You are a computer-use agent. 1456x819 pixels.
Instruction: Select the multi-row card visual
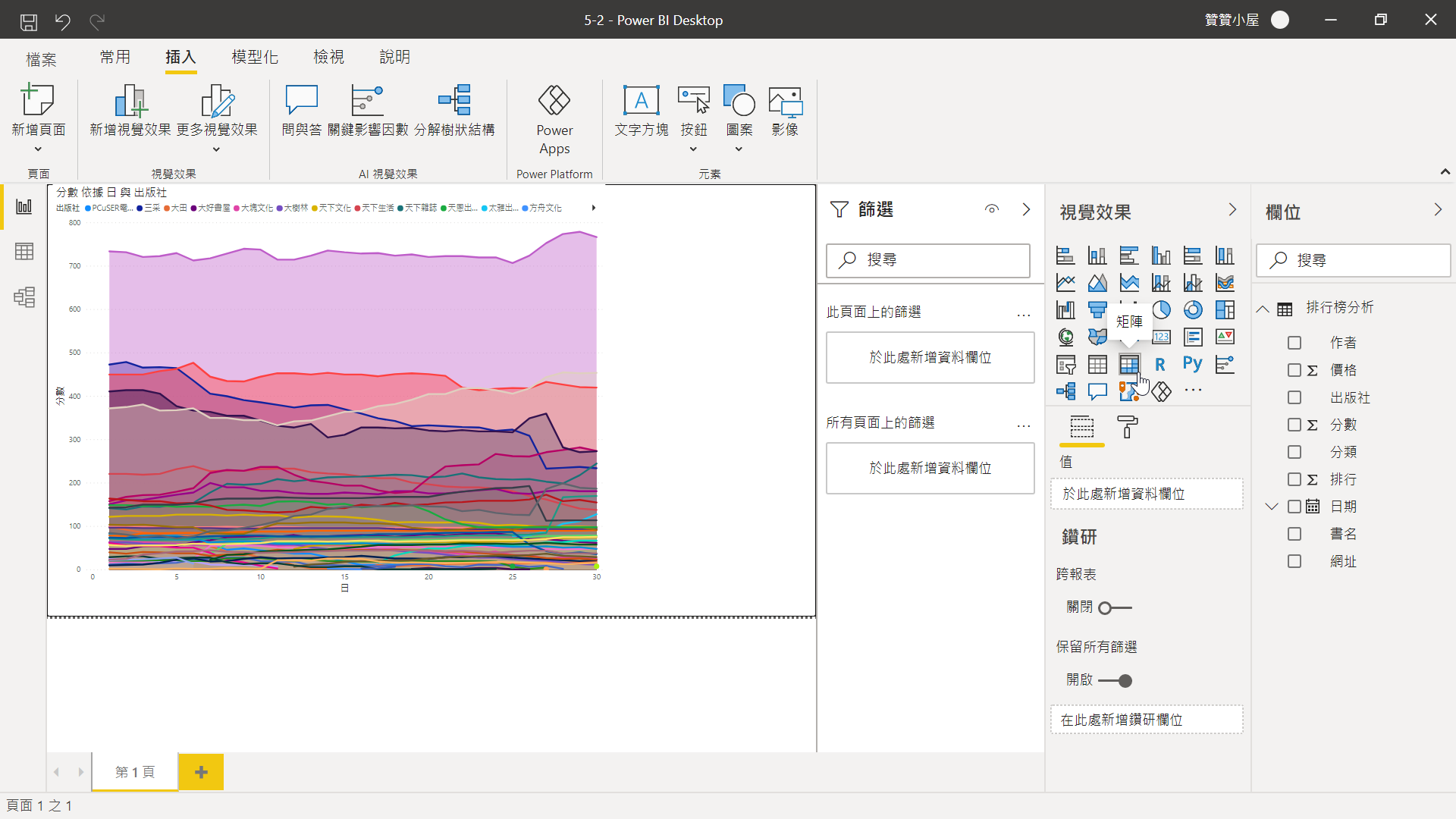tap(1193, 337)
